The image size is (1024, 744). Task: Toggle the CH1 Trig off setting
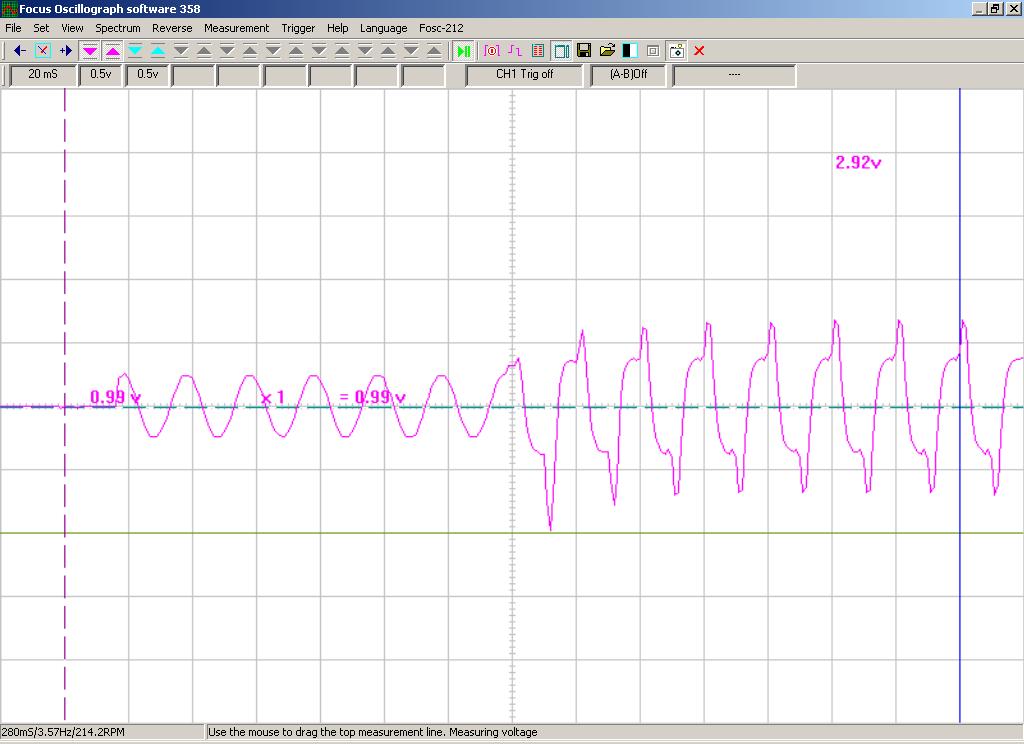pyautogui.click(x=524, y=74)
